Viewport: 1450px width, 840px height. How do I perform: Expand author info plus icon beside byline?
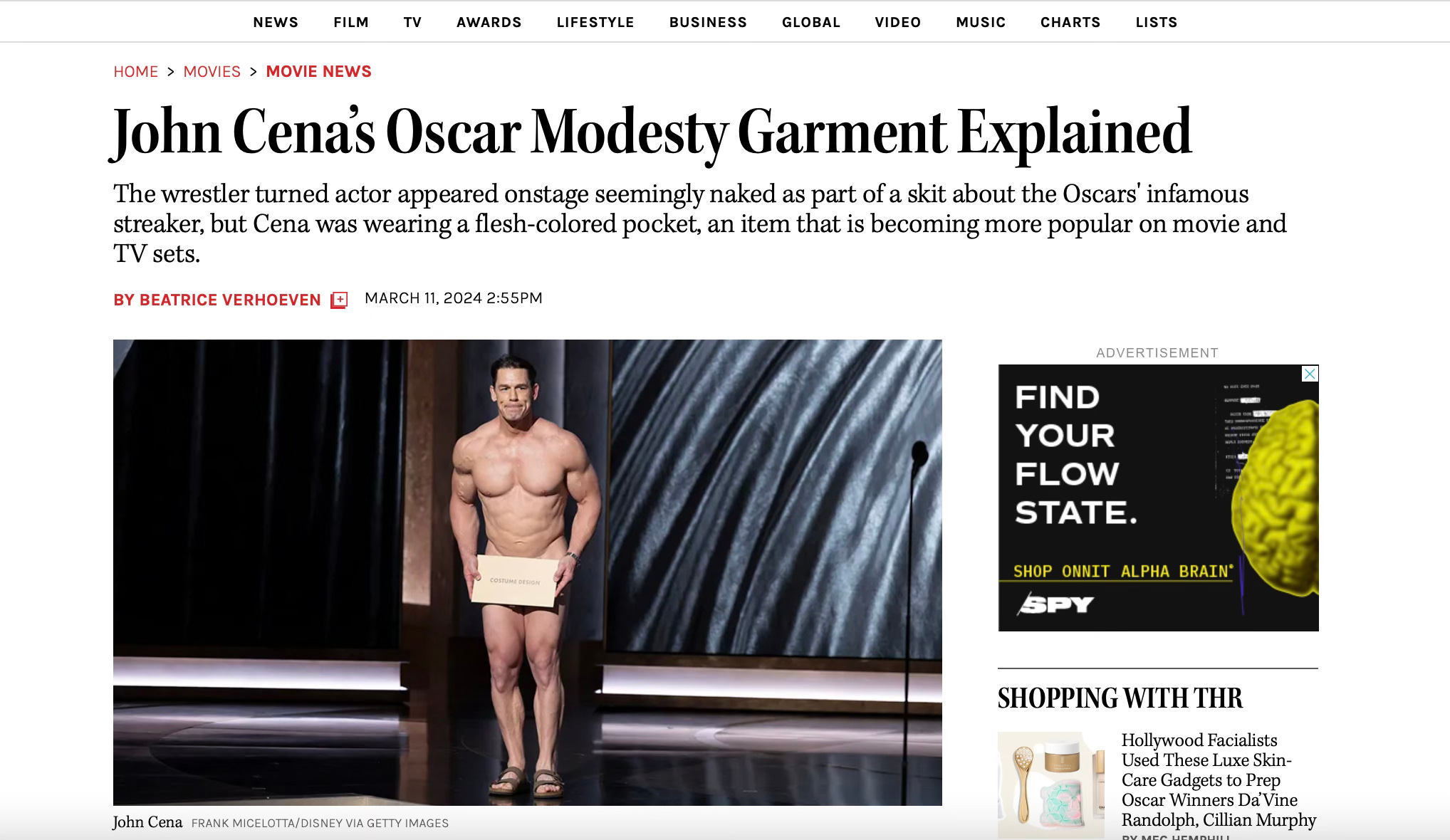(339, 300)
